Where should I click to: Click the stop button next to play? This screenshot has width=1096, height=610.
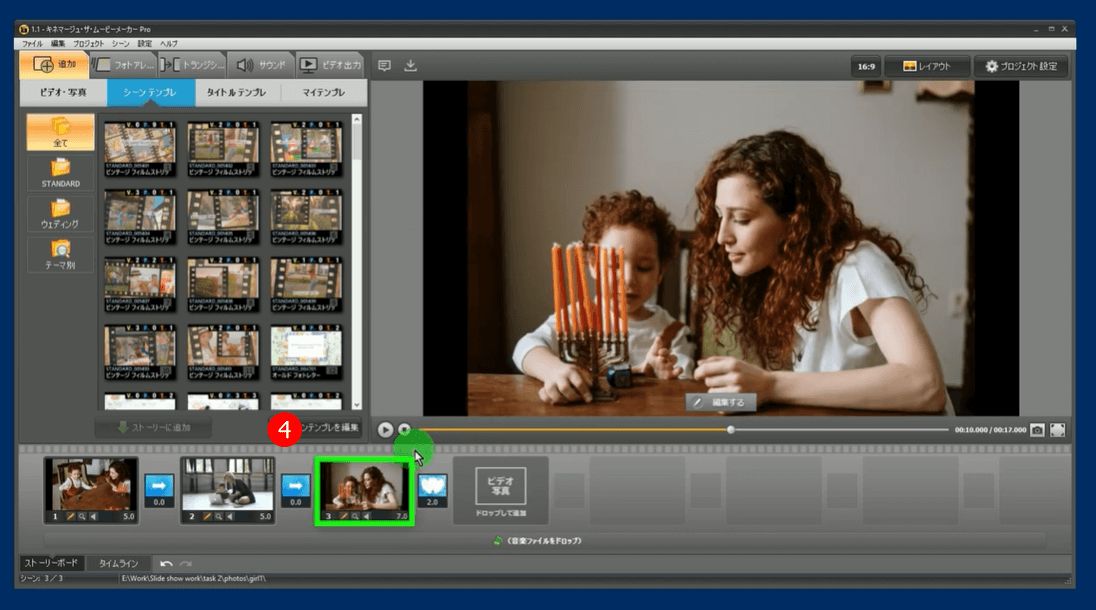pyautogui.click(x=404, y=429)
